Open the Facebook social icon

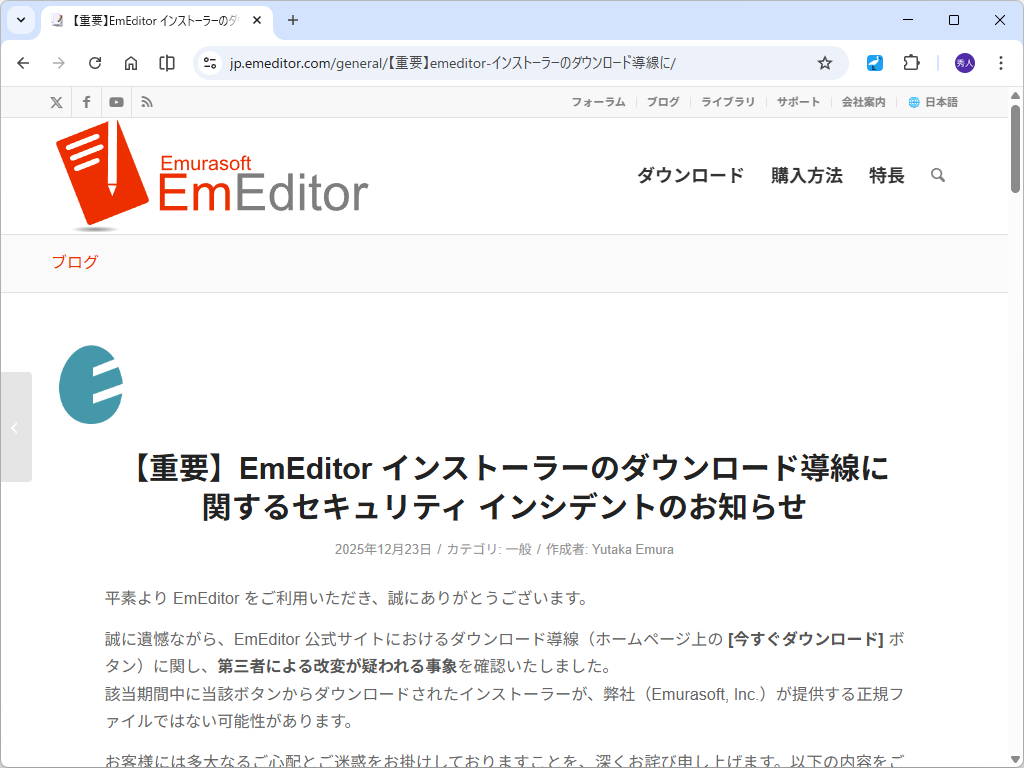[x=86, y=102]
